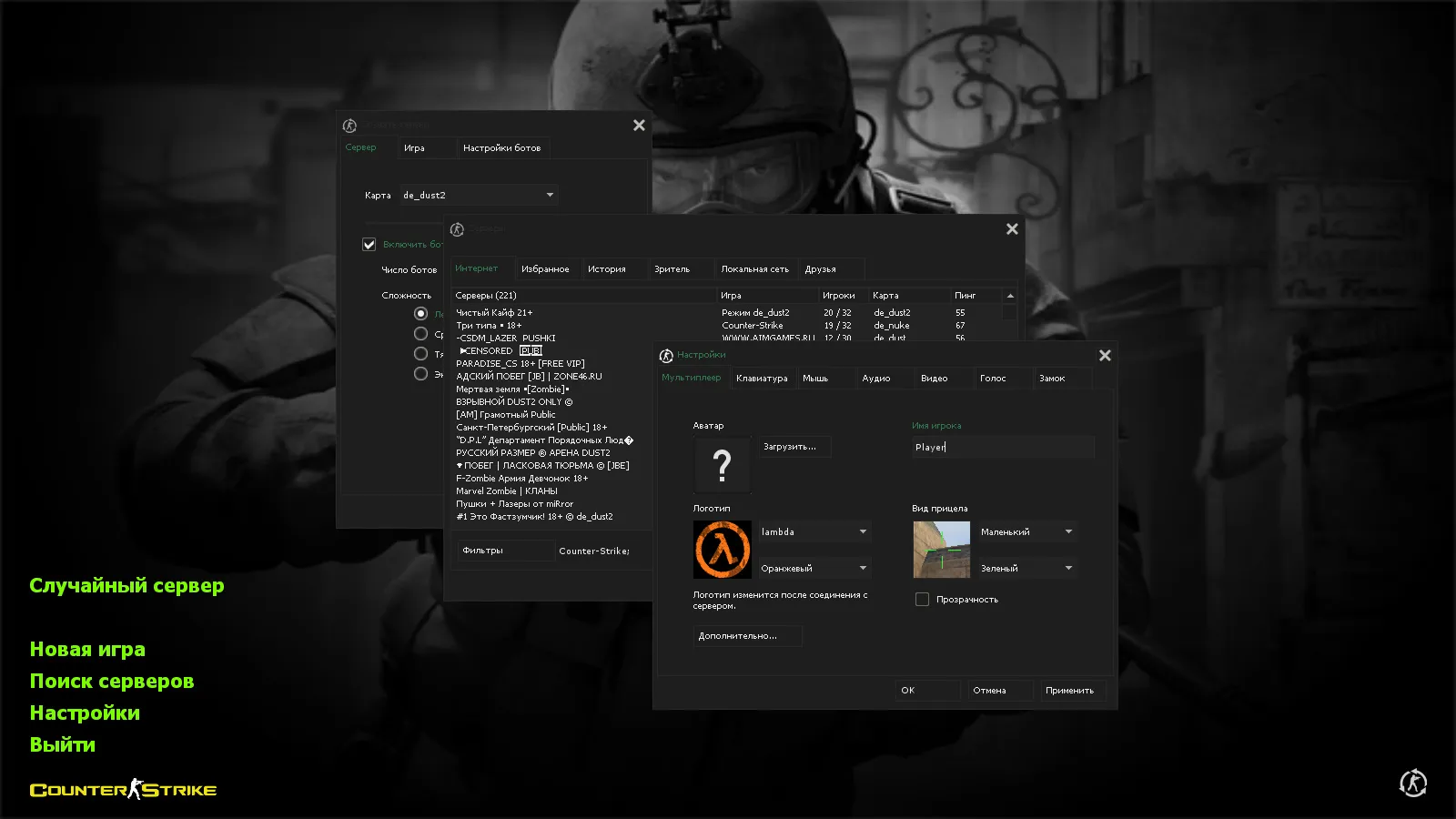
Task: Click the Player name input field
Action: click(x=1002, y=447)
